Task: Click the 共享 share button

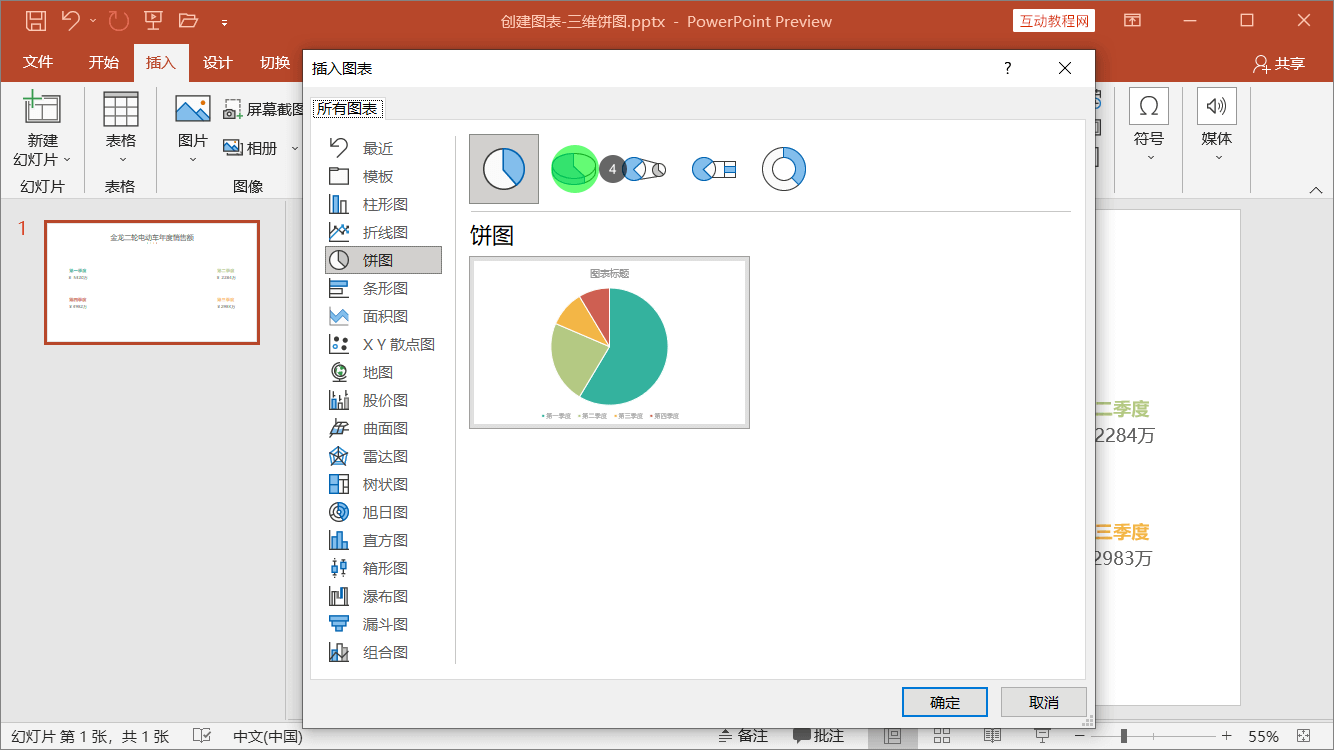Action: tap(1279, 63)
